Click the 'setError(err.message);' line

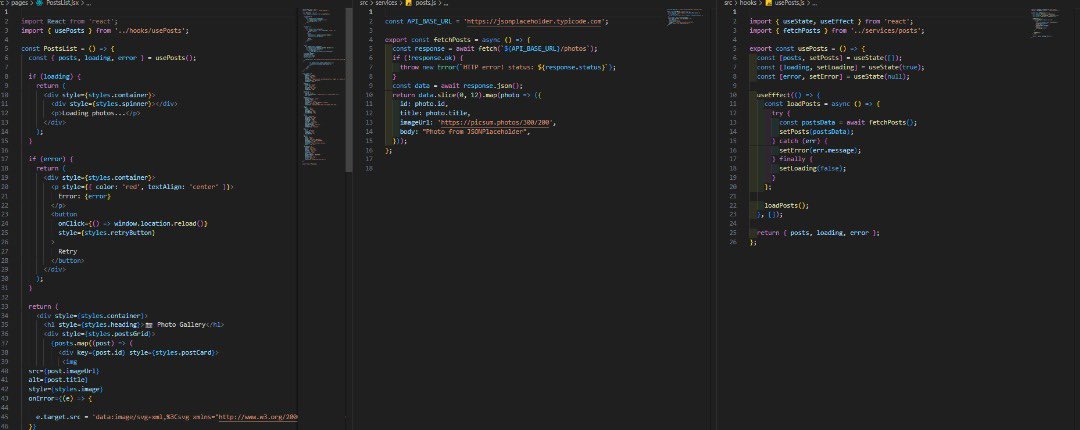click(820, 150)
